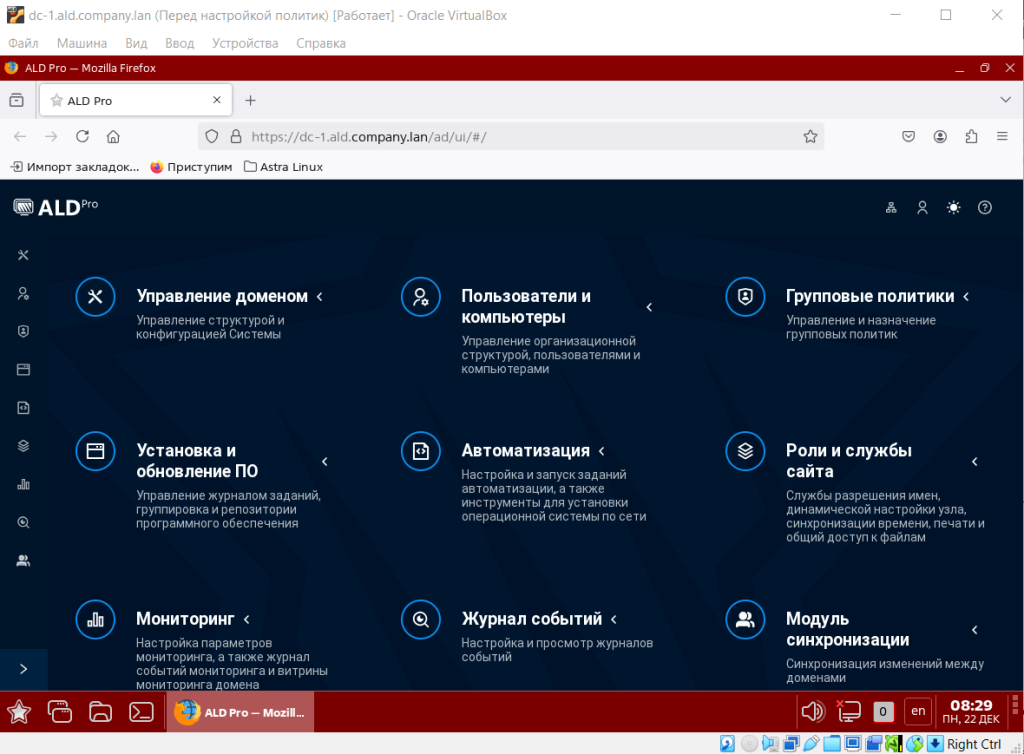Expand the Модуль синхронизации chevron
The height and width of the screenshot is (754, 1024).
974,630
